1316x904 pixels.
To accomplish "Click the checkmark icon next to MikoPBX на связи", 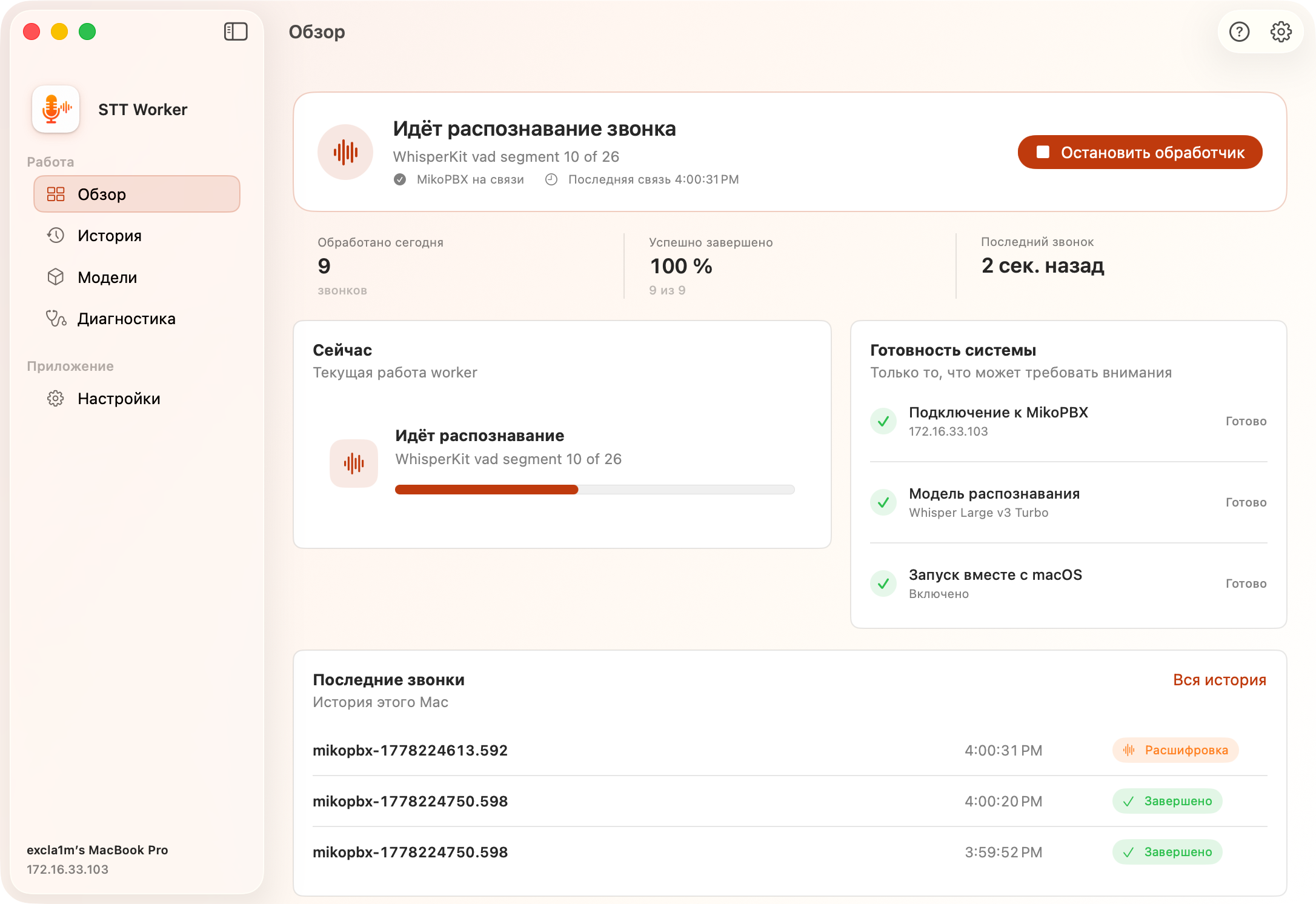I will [x=400, y=179].
